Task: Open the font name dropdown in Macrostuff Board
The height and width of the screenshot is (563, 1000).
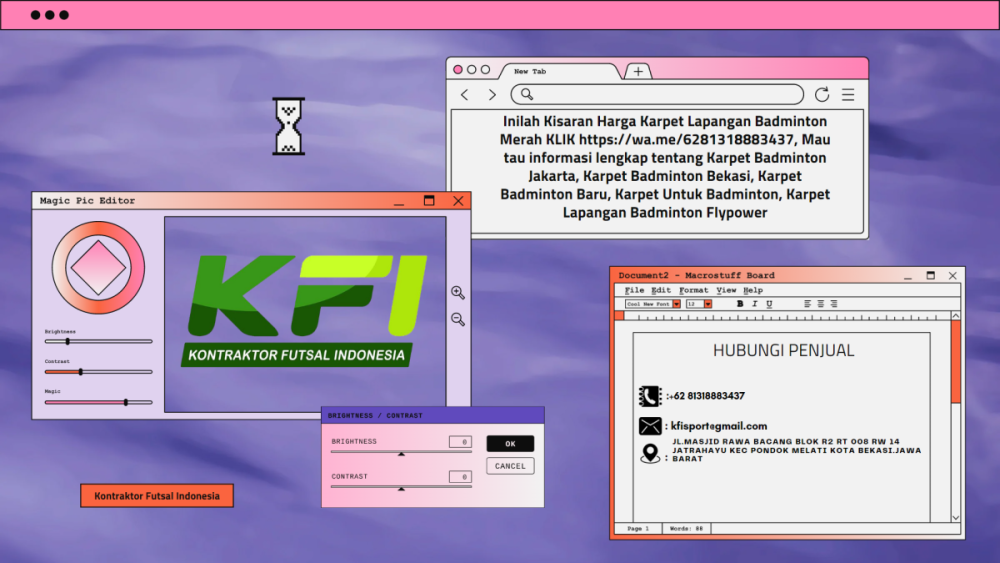Action: (677, 304)
